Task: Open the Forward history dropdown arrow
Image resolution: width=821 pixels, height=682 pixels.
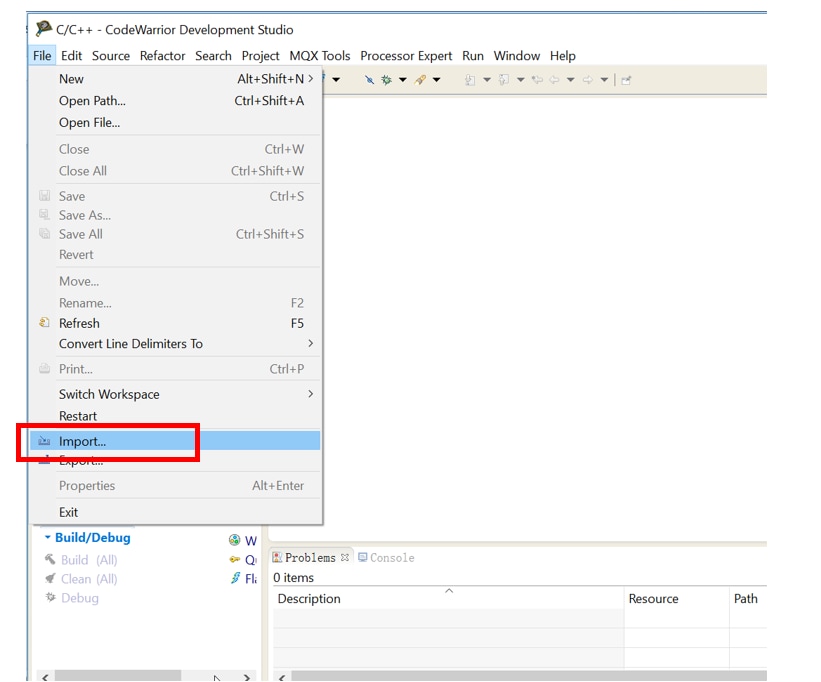Action: tap(604, 80)
